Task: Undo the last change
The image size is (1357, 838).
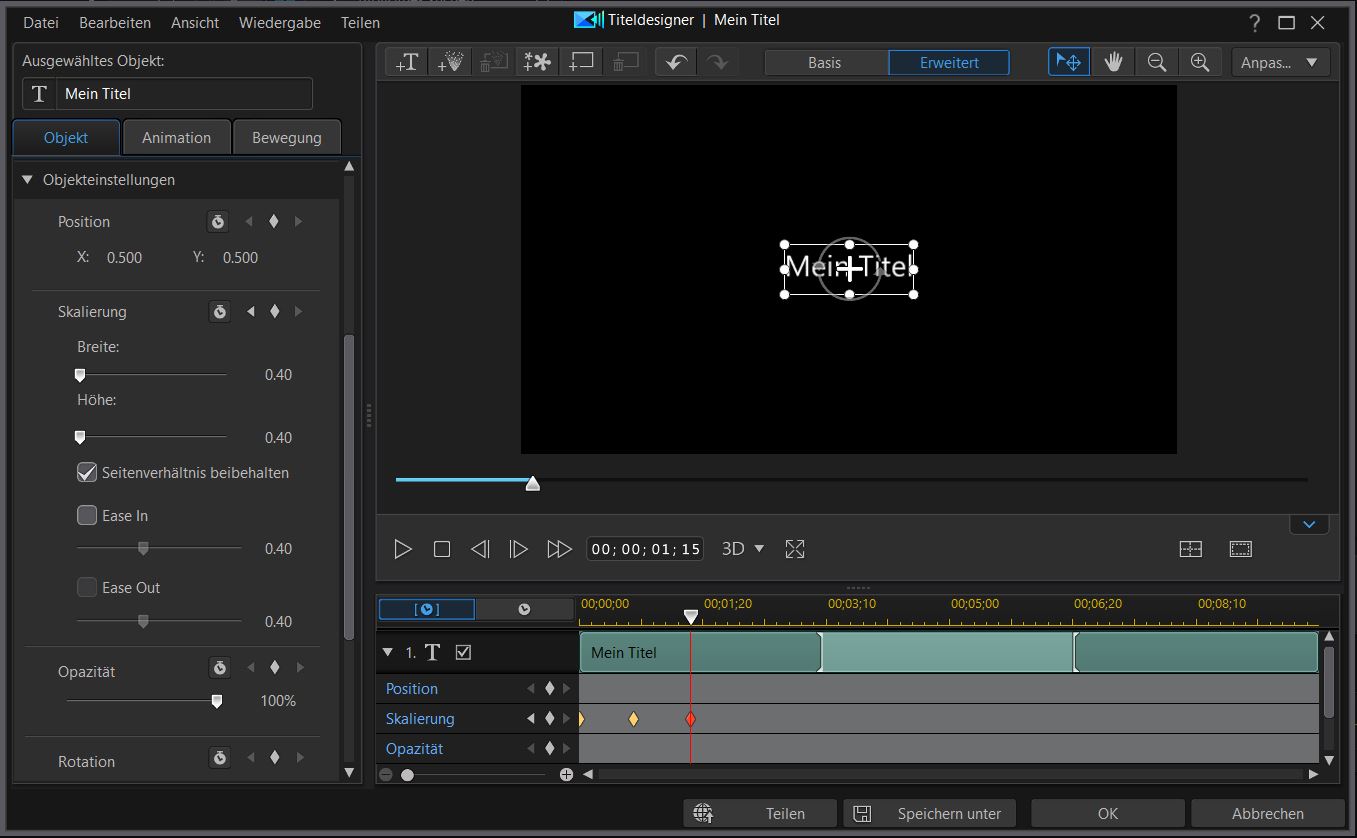Action: (x=674, y=61)
